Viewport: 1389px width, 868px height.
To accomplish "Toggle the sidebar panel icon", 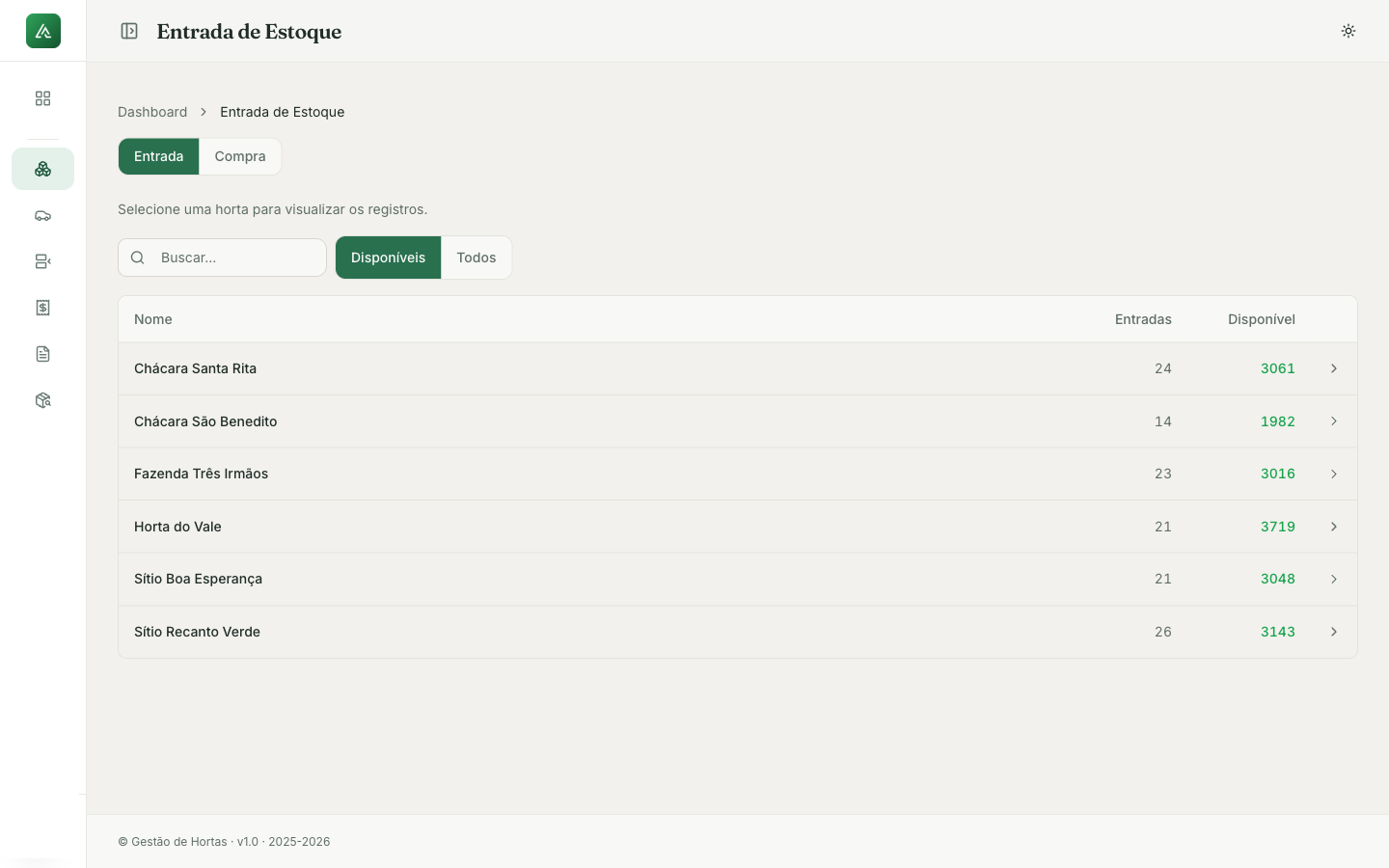I will 129,31.
